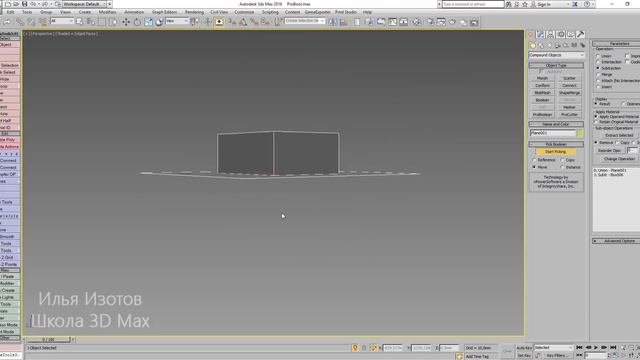Click the Select Object tool icon
This screenshot has height=360, width=640.
click(79, 22)
